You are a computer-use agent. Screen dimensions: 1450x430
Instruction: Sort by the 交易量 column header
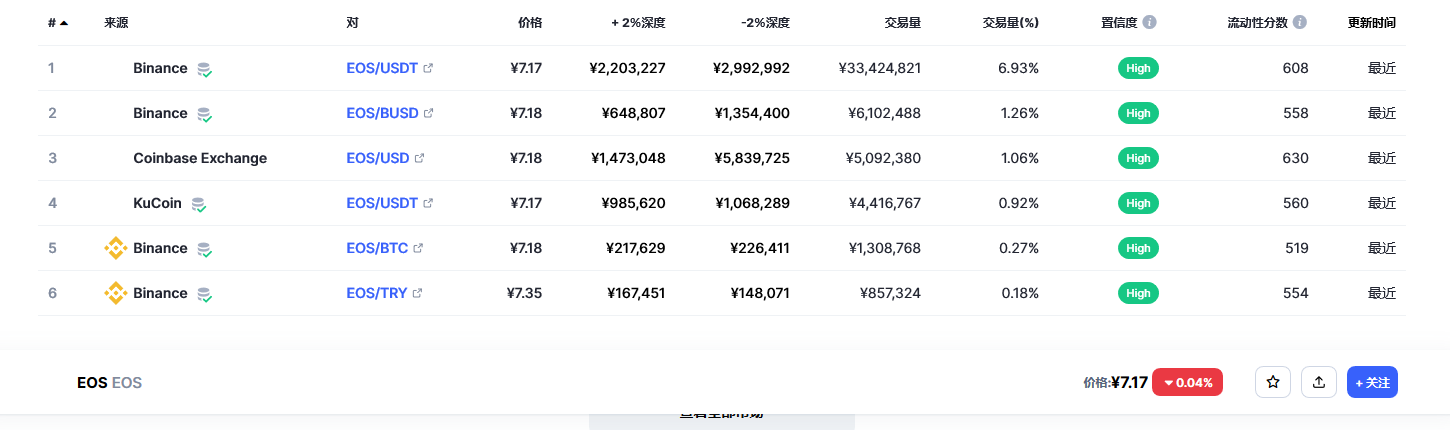click(903, 22)
